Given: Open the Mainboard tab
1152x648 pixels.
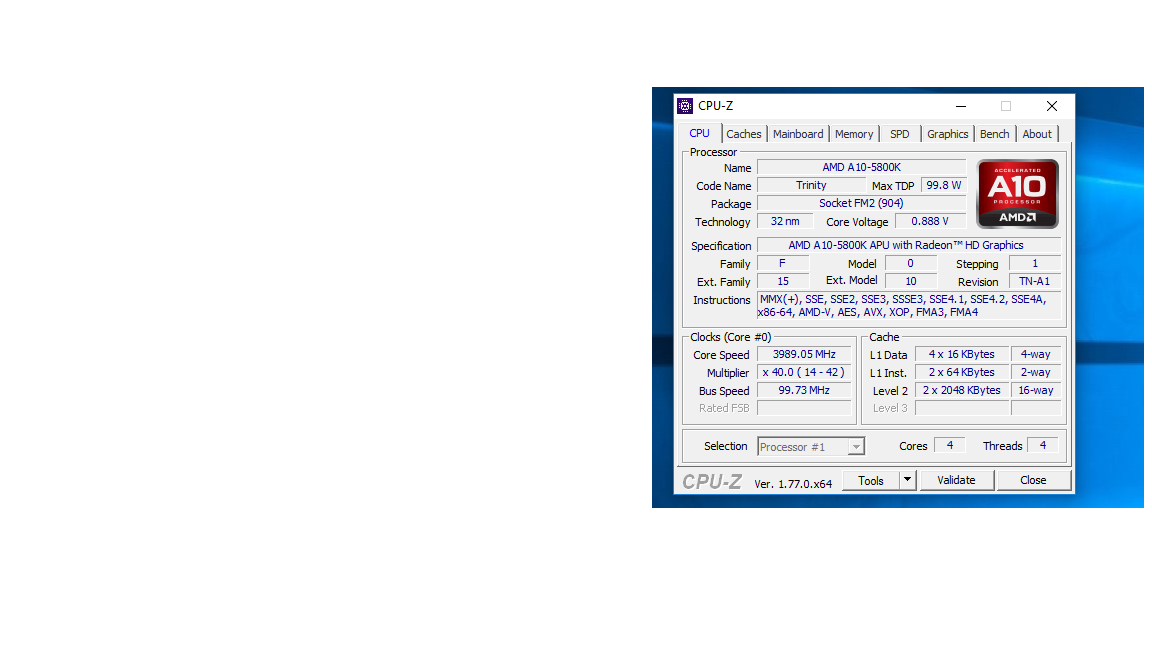Looking at the screenshot, I should click(798, 134).
